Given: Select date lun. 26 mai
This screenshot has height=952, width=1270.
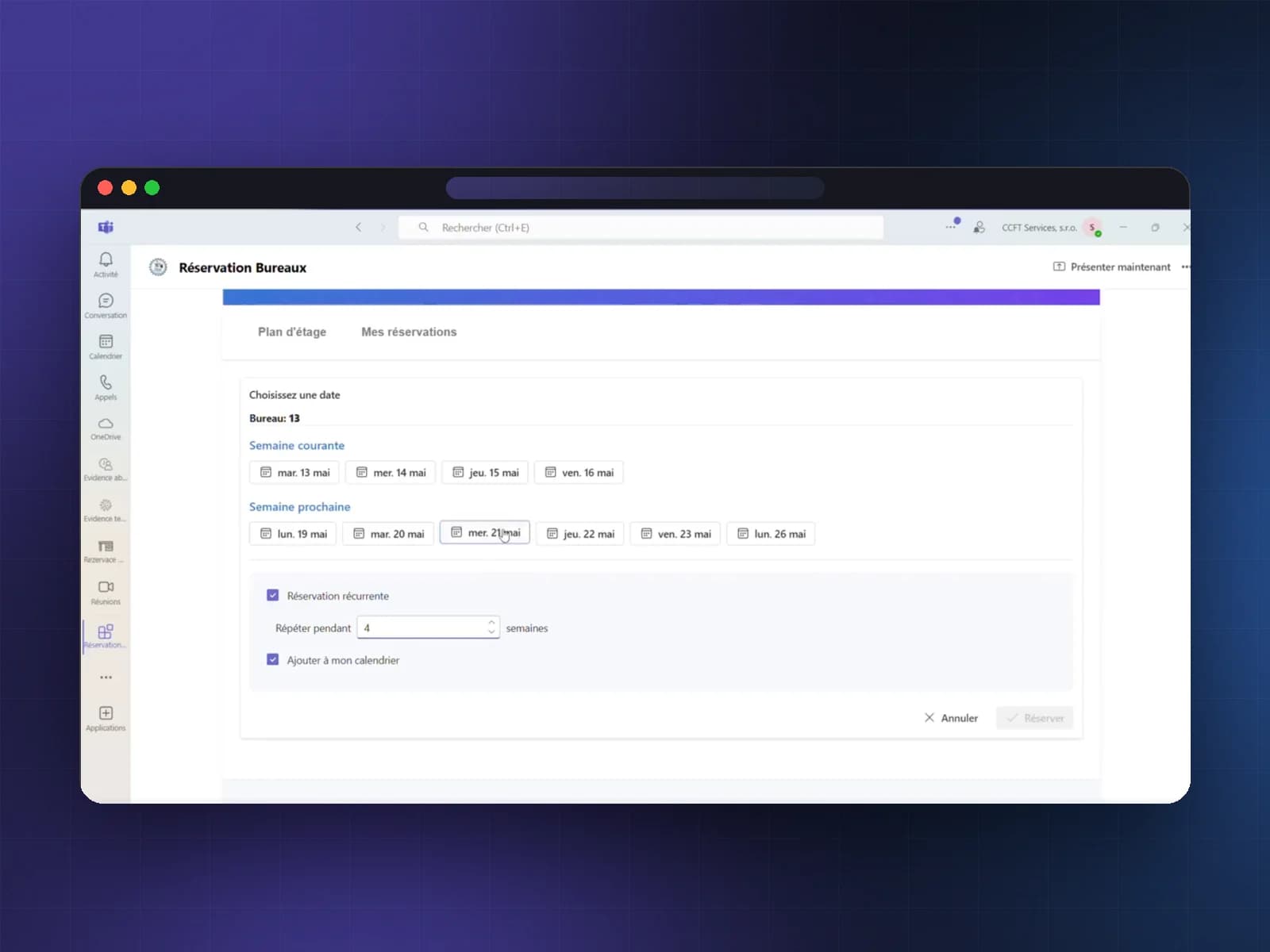Looking at the screenshot, I should point(771,534).
